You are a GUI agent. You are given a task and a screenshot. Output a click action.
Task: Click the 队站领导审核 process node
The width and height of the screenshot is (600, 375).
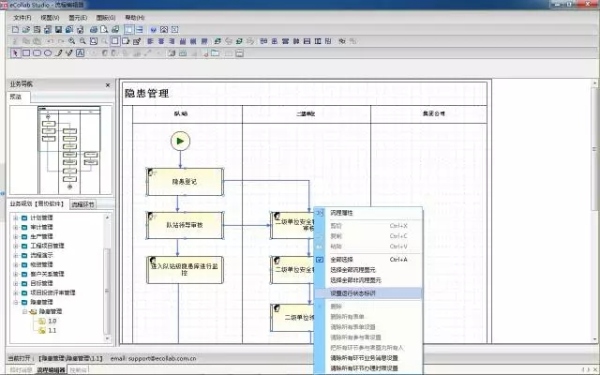tap(184, 225)
